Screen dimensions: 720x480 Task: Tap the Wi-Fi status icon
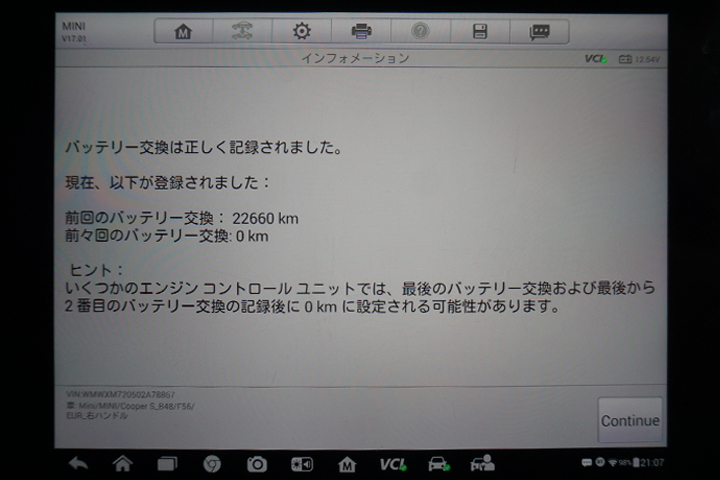tap(613, 463)
